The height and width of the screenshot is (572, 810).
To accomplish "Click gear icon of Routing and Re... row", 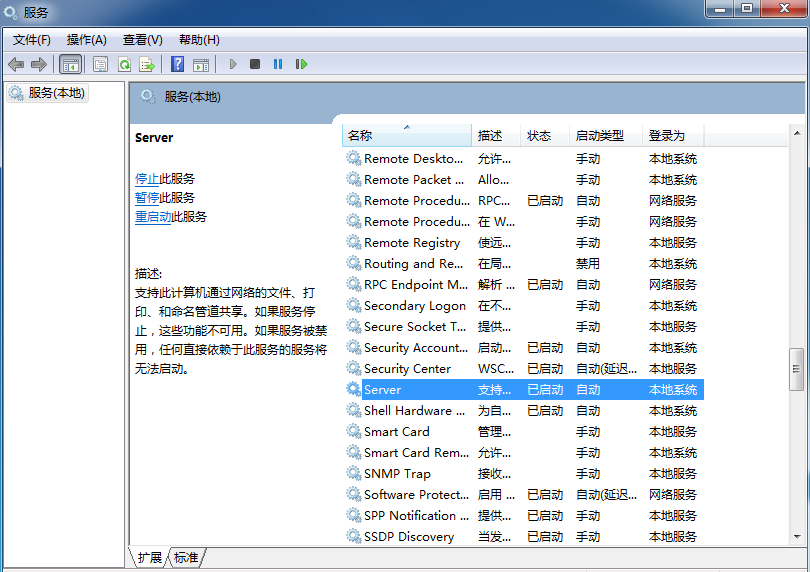I will click(354, 264).
